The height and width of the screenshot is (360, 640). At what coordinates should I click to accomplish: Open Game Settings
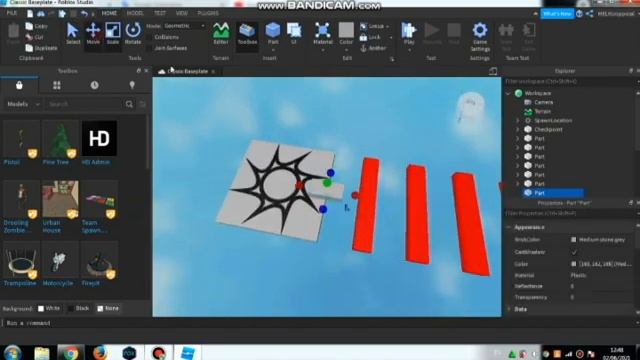[x=480, y=37]
